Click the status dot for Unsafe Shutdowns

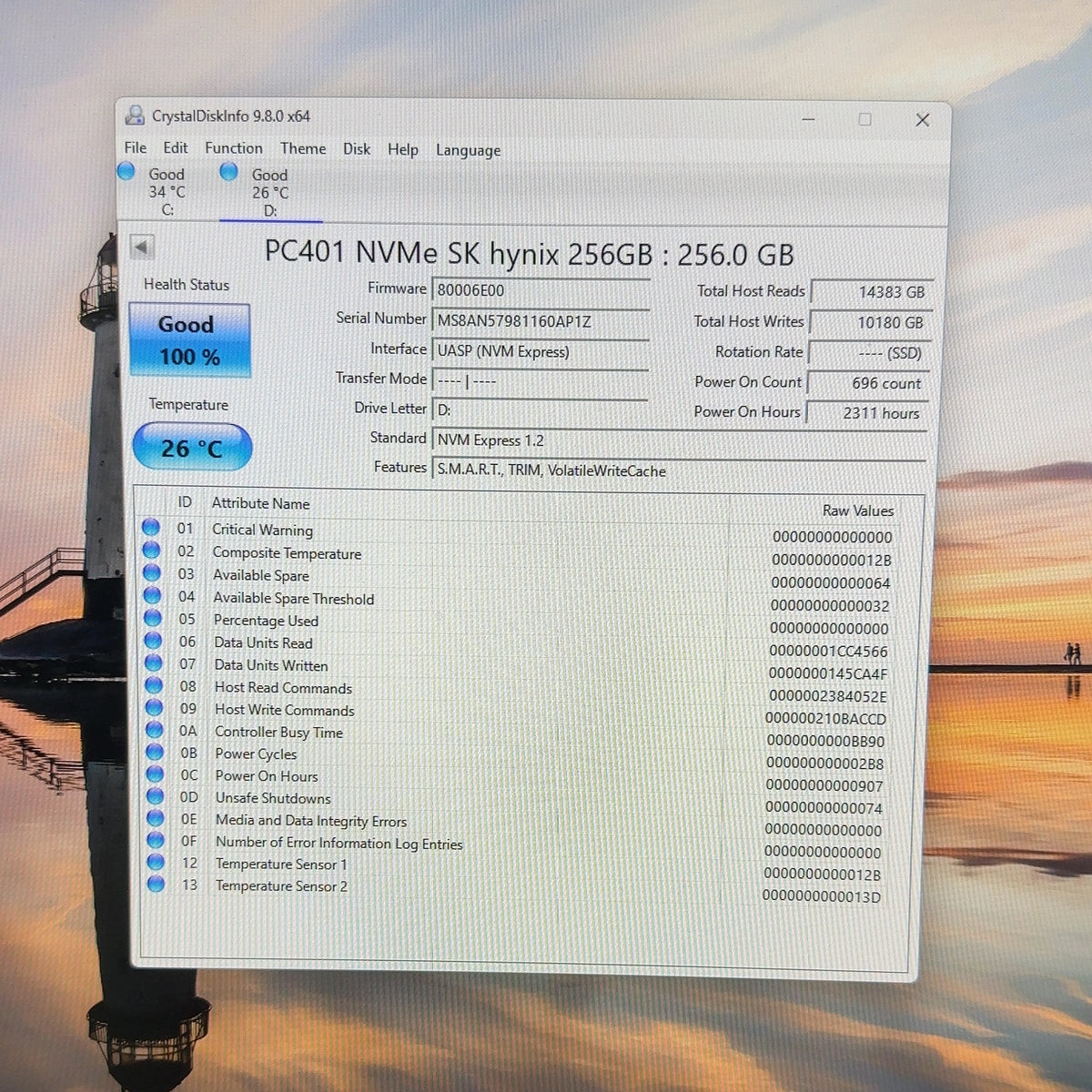(155, 795)
